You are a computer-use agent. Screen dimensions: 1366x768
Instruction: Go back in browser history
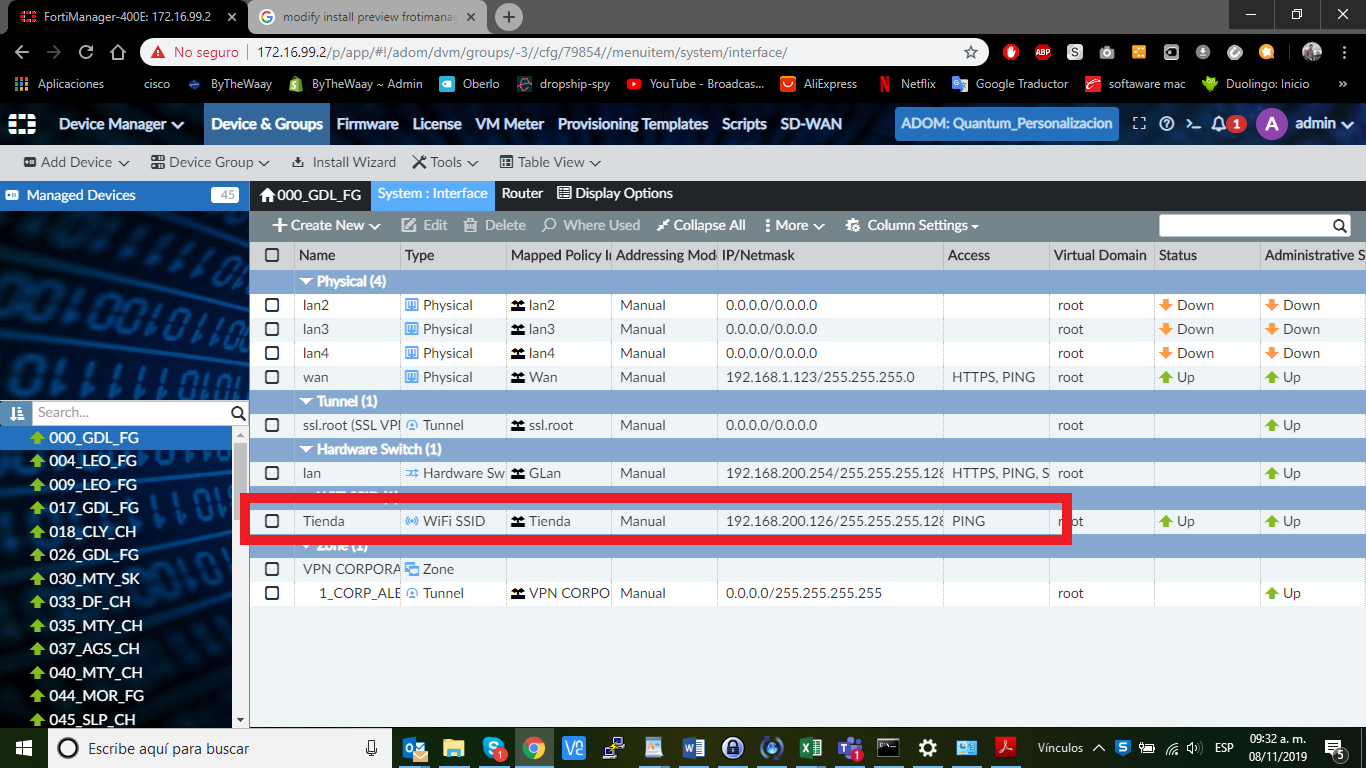pyautogui.click(x=22, y=52)
